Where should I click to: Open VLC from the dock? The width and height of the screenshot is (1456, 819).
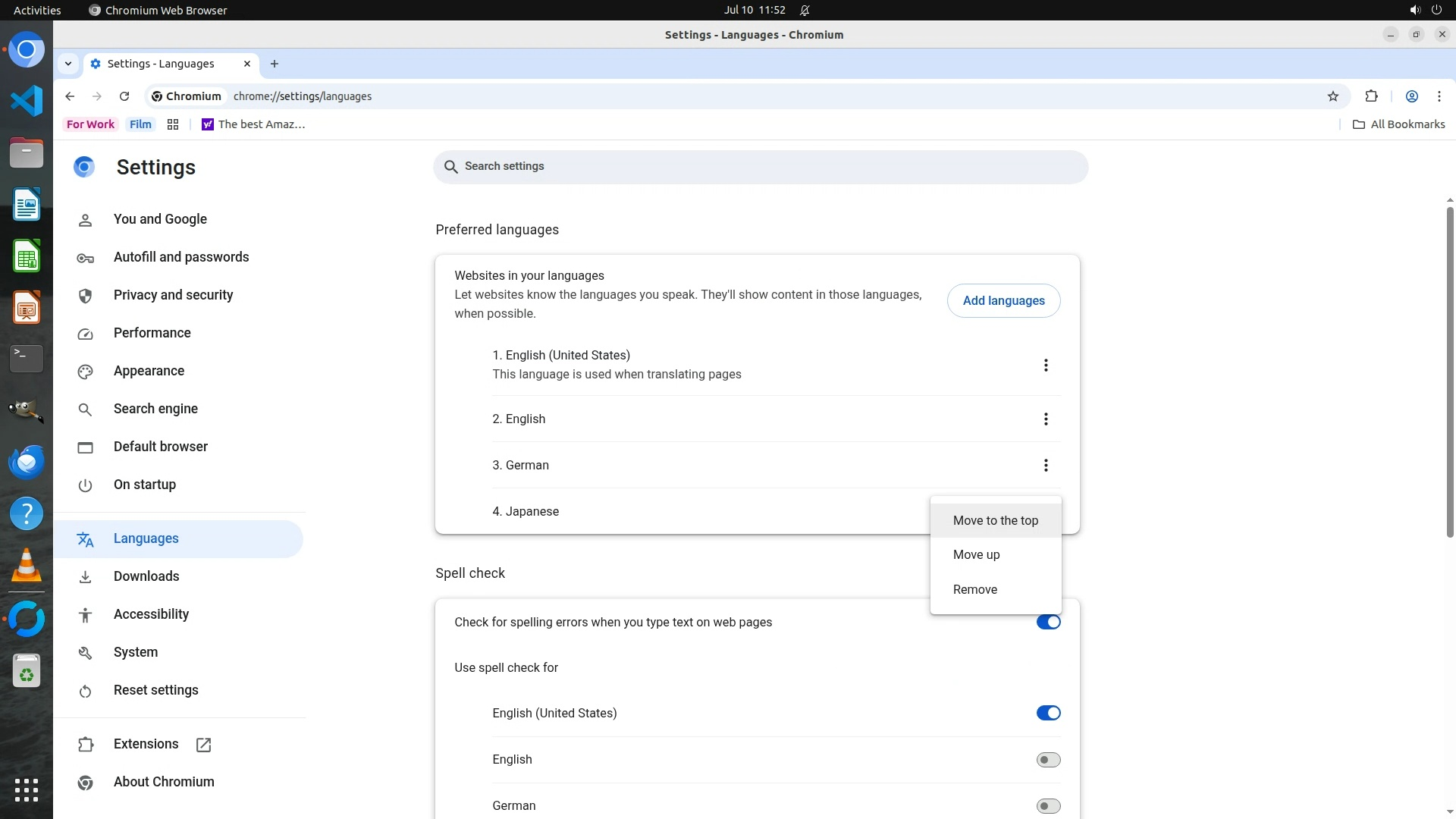pos(27,566)
